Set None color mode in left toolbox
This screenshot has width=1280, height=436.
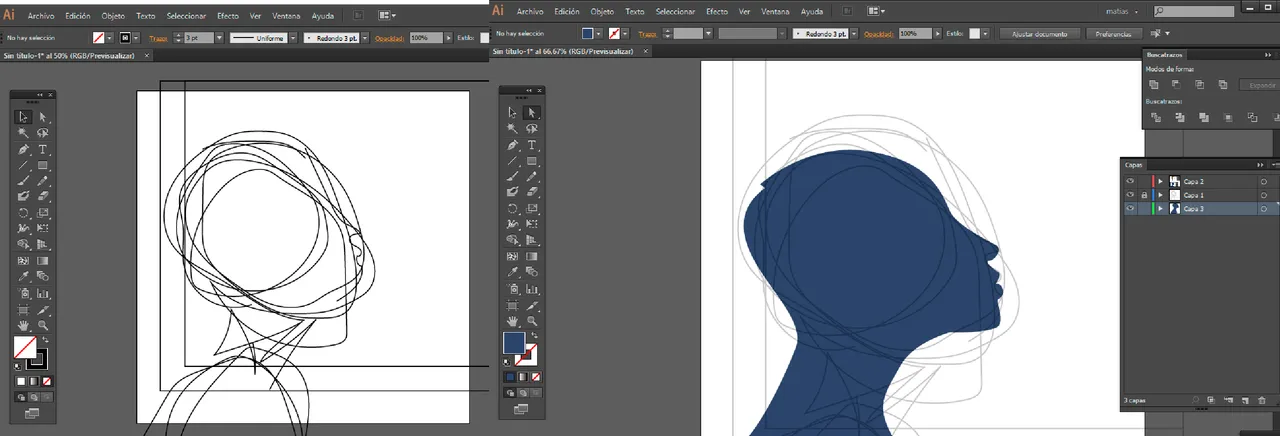47,381
